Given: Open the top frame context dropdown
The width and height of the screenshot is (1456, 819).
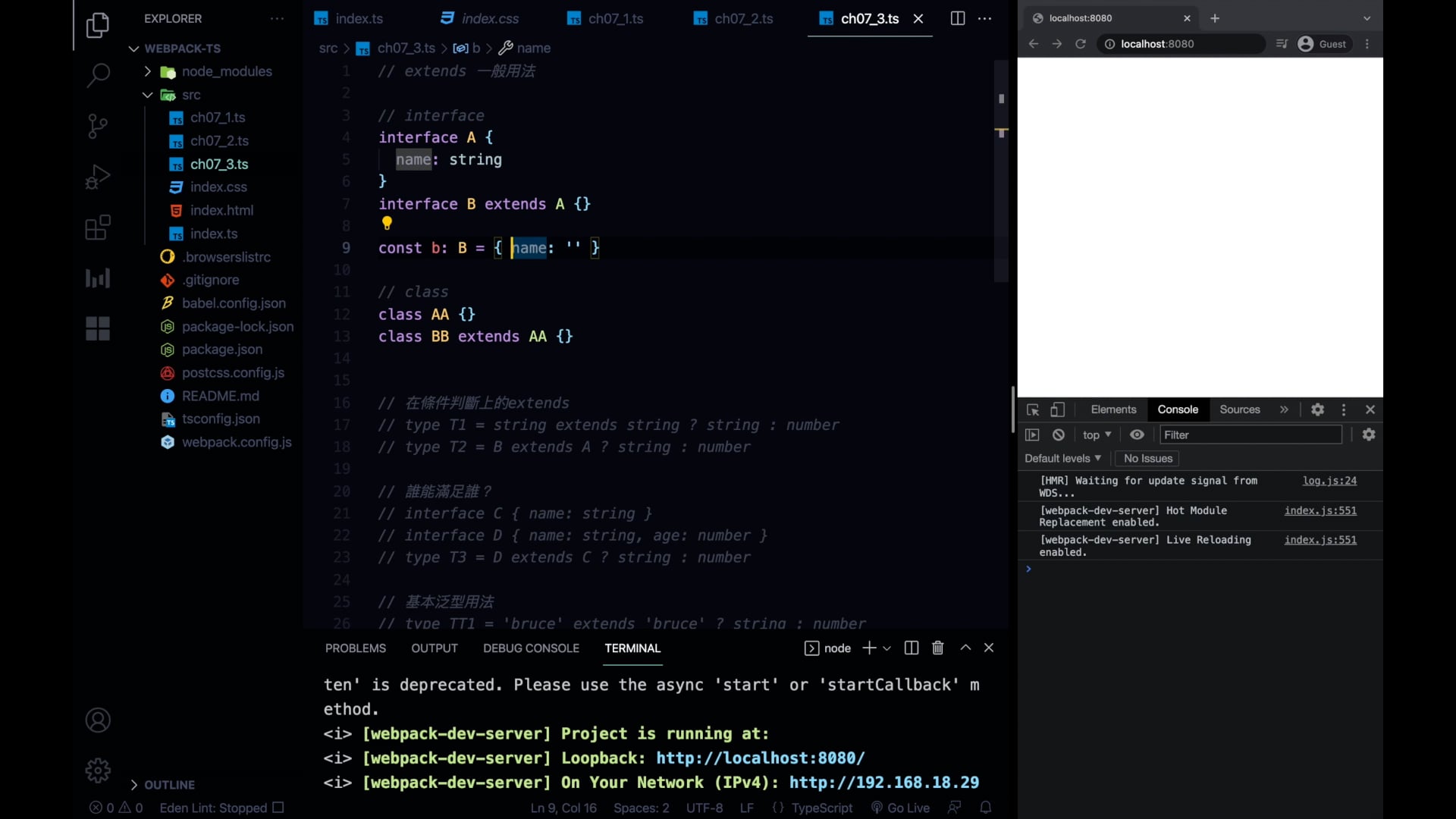Looking at the screenshot, I should (x=1097, y=435).
